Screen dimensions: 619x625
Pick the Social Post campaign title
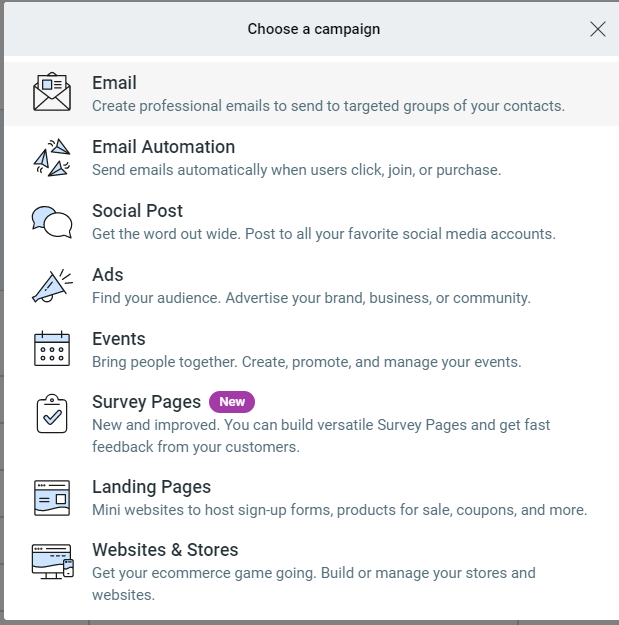click(x=137, y=211)
